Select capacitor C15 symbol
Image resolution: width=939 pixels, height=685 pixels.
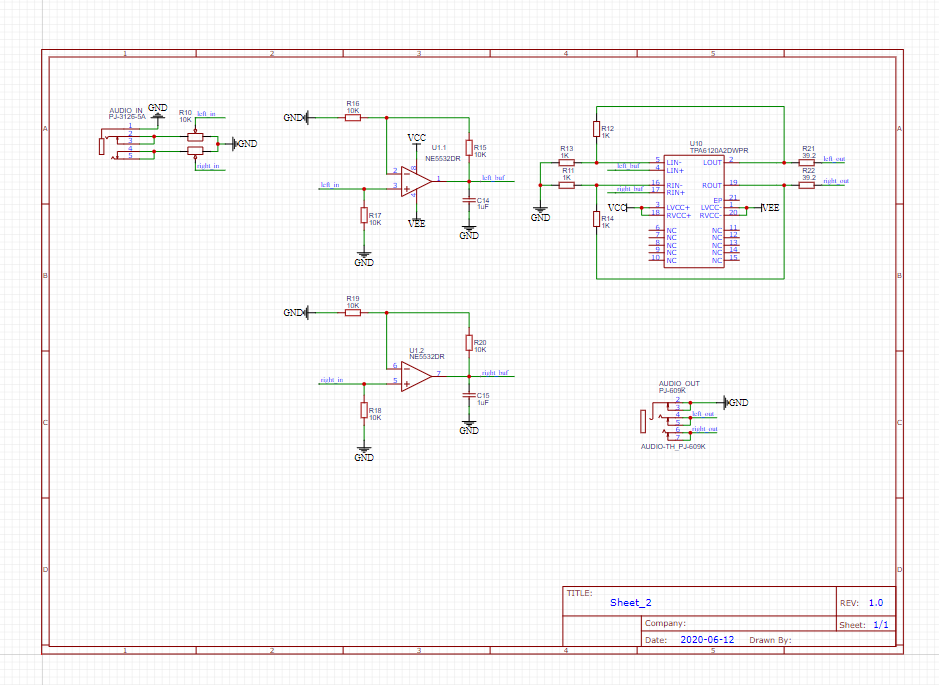point(469,395)
